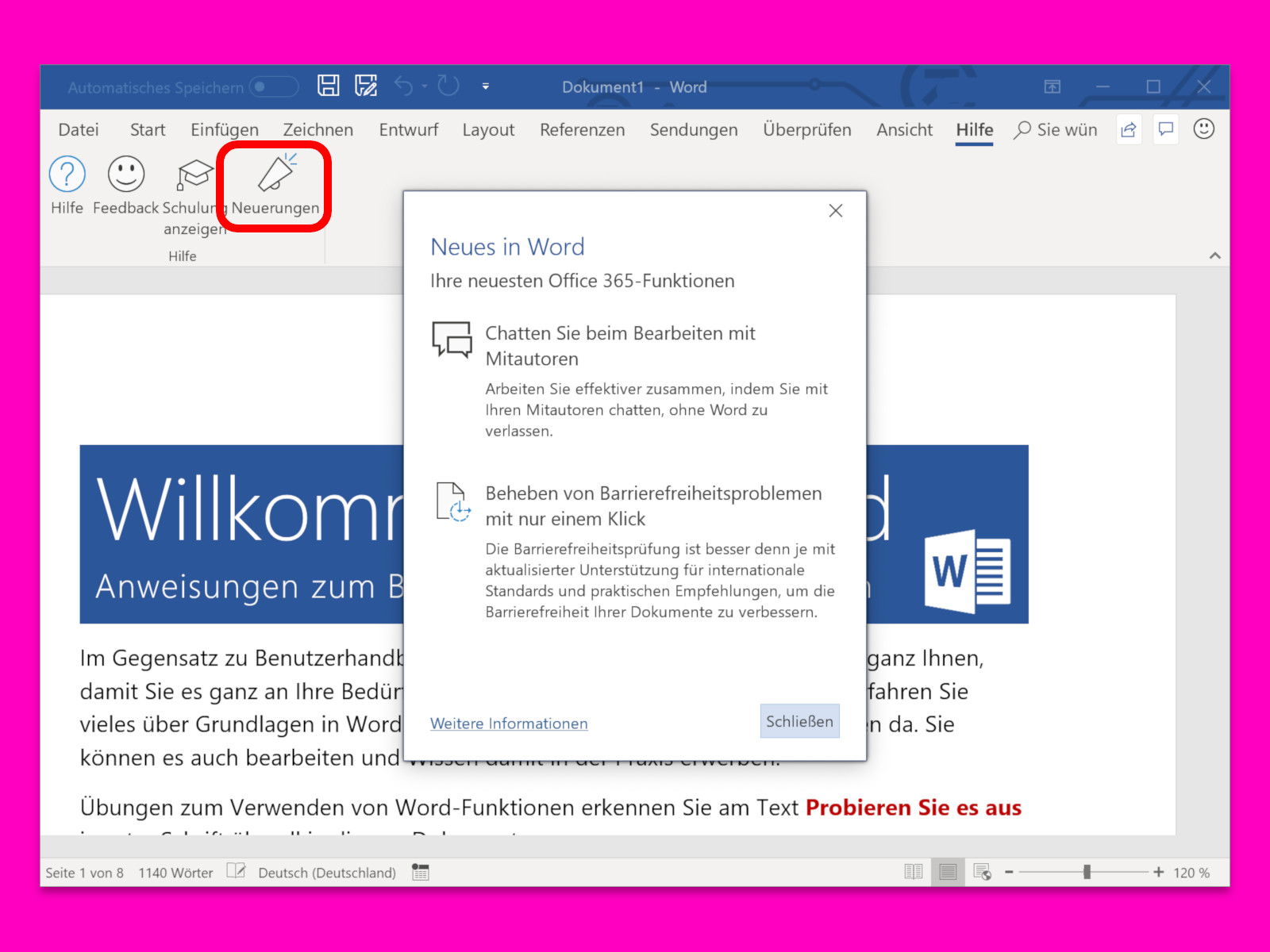Open the Undo history dropdown arrow
Image resolution: width=1270 pixels, height=952 pixels.
coord(425,86)
